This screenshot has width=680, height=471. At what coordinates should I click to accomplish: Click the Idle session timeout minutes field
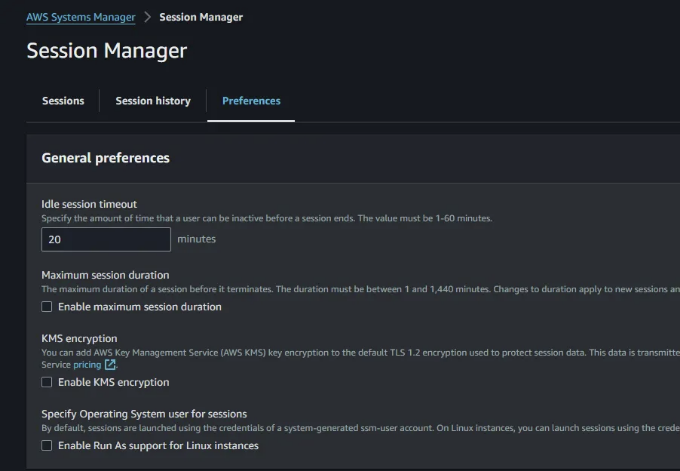[x=106, y=239]
